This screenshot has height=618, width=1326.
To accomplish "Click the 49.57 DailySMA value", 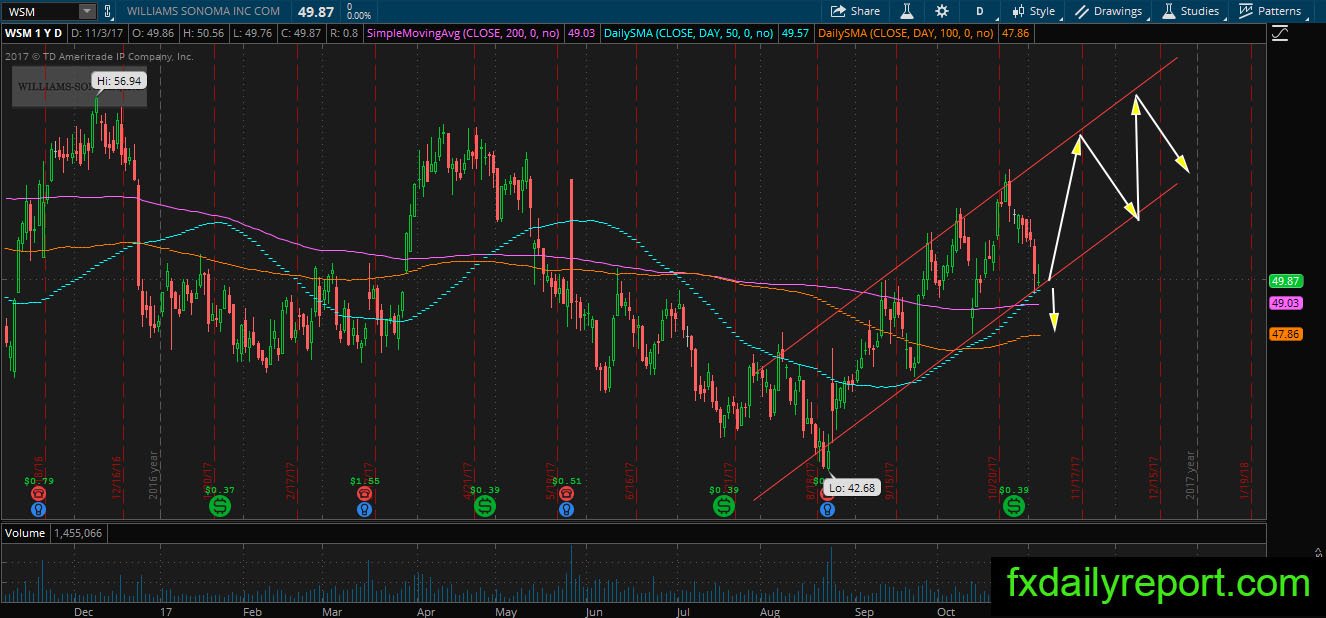I will [x=795, y=34].
